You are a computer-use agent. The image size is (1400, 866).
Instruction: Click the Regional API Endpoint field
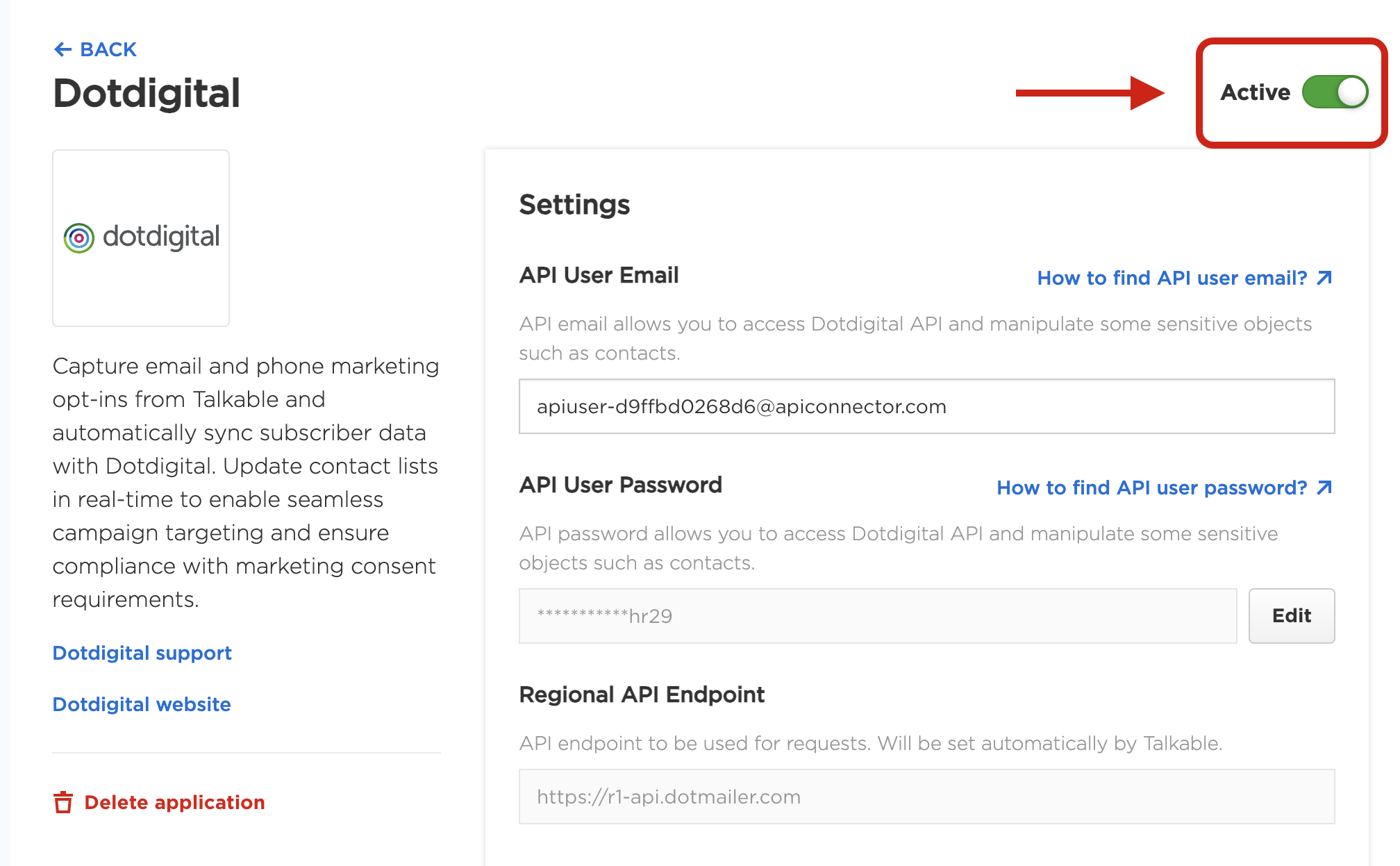[x=926, y=797]
